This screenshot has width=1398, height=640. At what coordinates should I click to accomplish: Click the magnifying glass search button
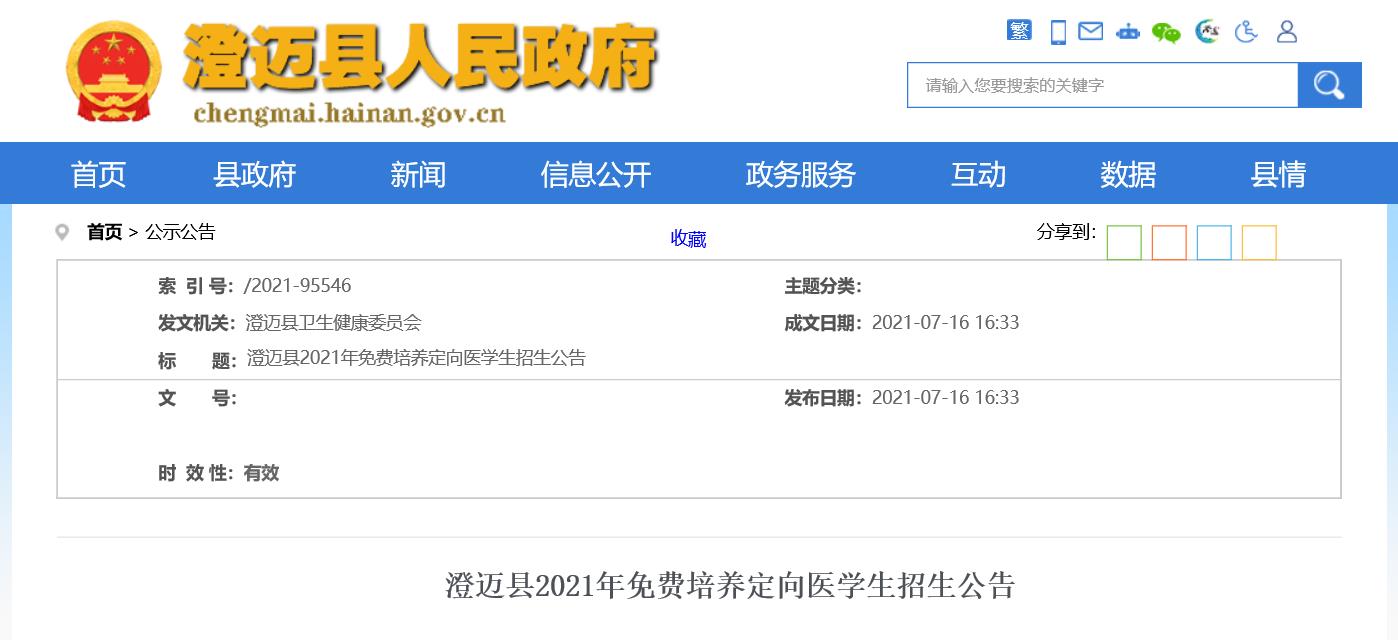1329,85
